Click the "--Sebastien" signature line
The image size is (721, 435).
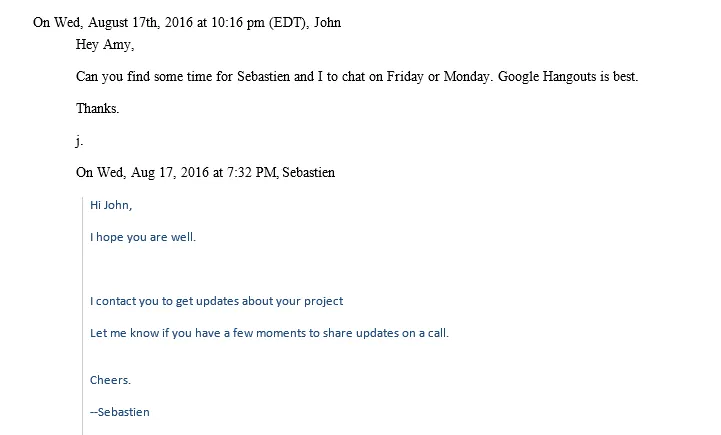coord(120,411)
